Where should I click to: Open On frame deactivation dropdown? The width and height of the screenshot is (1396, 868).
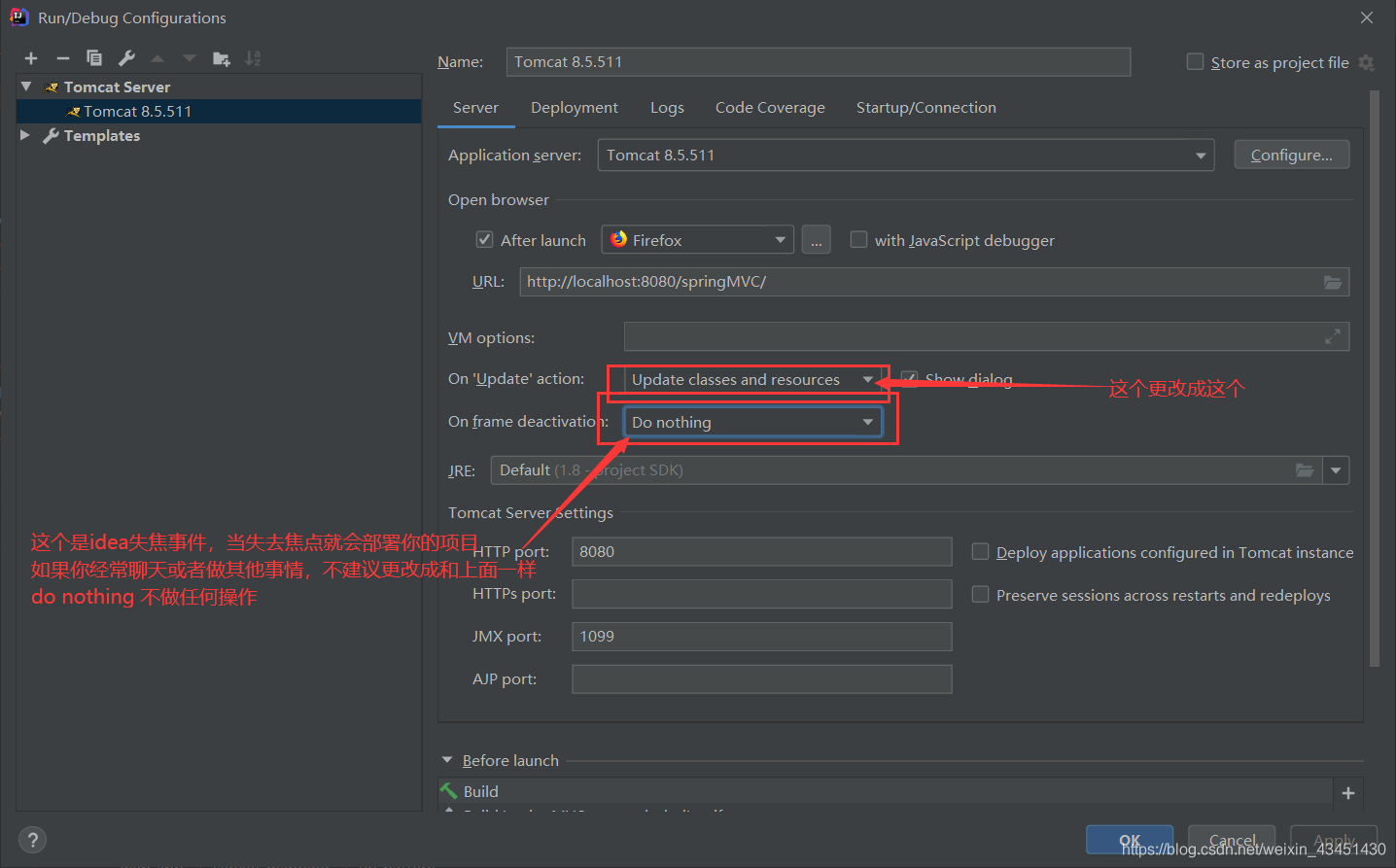753,422
